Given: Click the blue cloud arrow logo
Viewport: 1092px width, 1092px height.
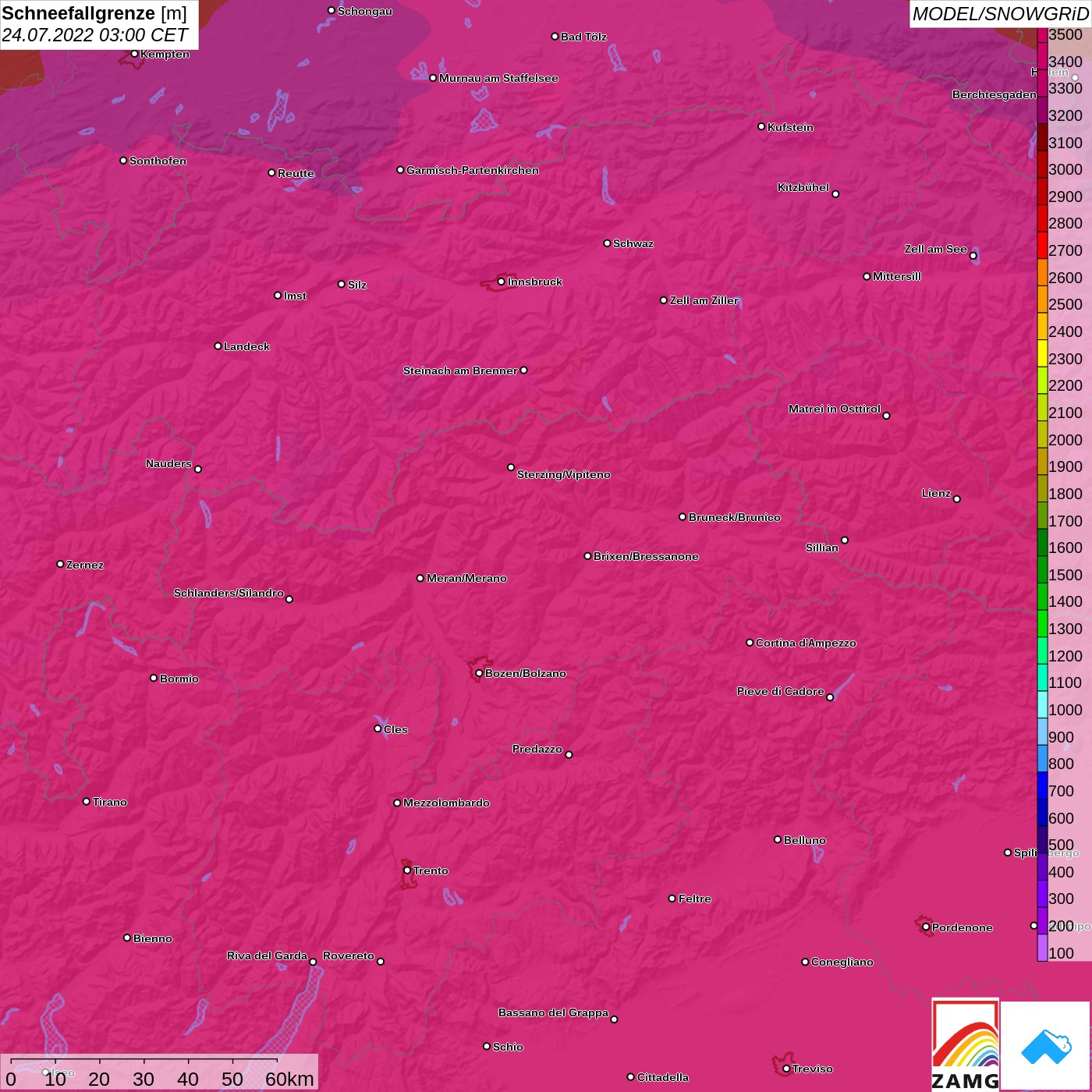Looking at the screenshot, I should click(x=1046, y=1045).
